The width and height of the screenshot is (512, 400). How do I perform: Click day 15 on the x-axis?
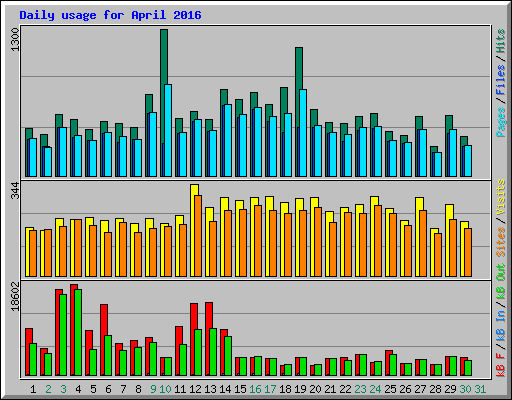(240, 389)
